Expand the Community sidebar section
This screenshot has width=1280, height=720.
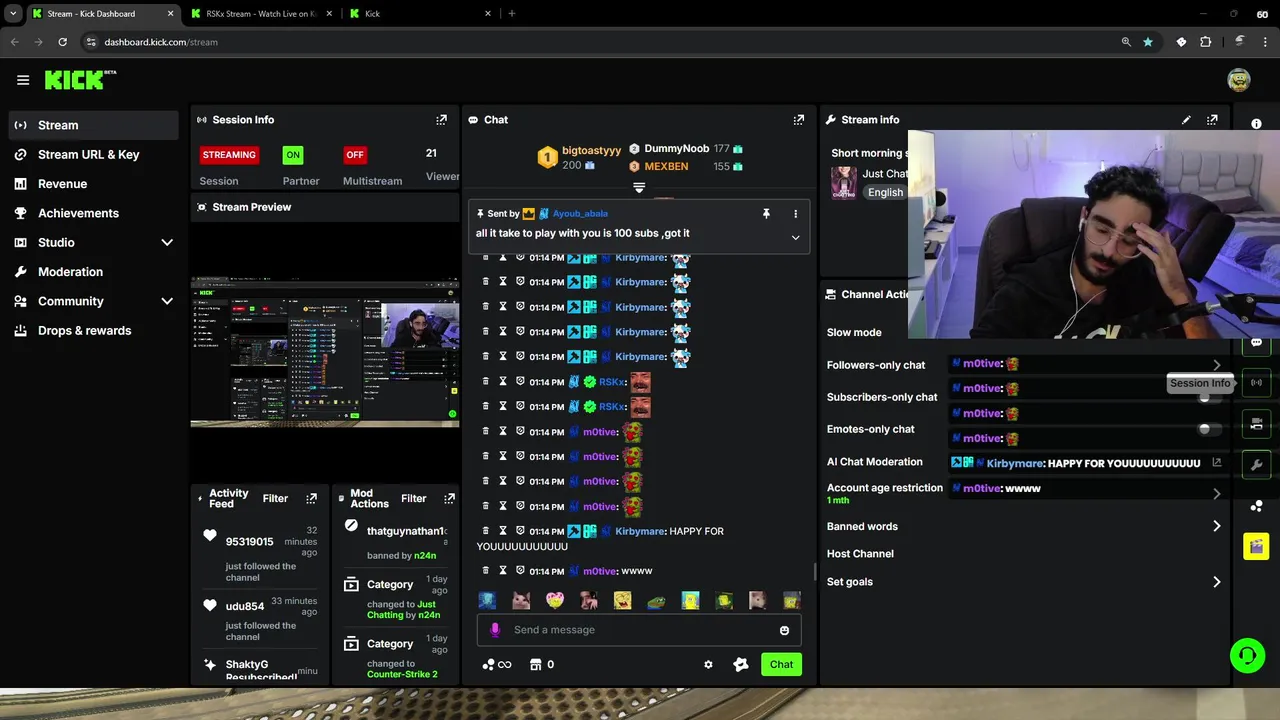(x=167, y=301)
